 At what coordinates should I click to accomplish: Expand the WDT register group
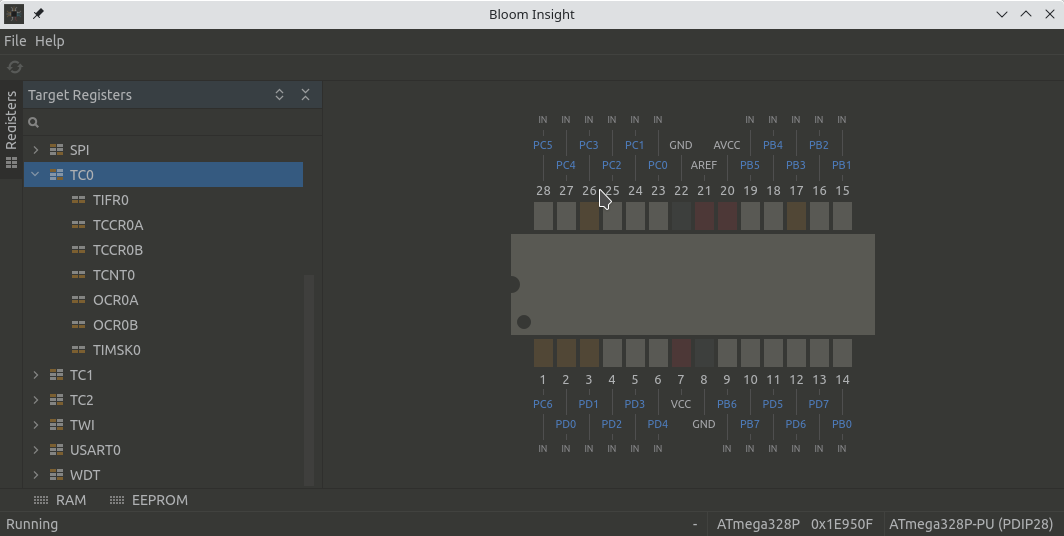(x=36, y=475)
